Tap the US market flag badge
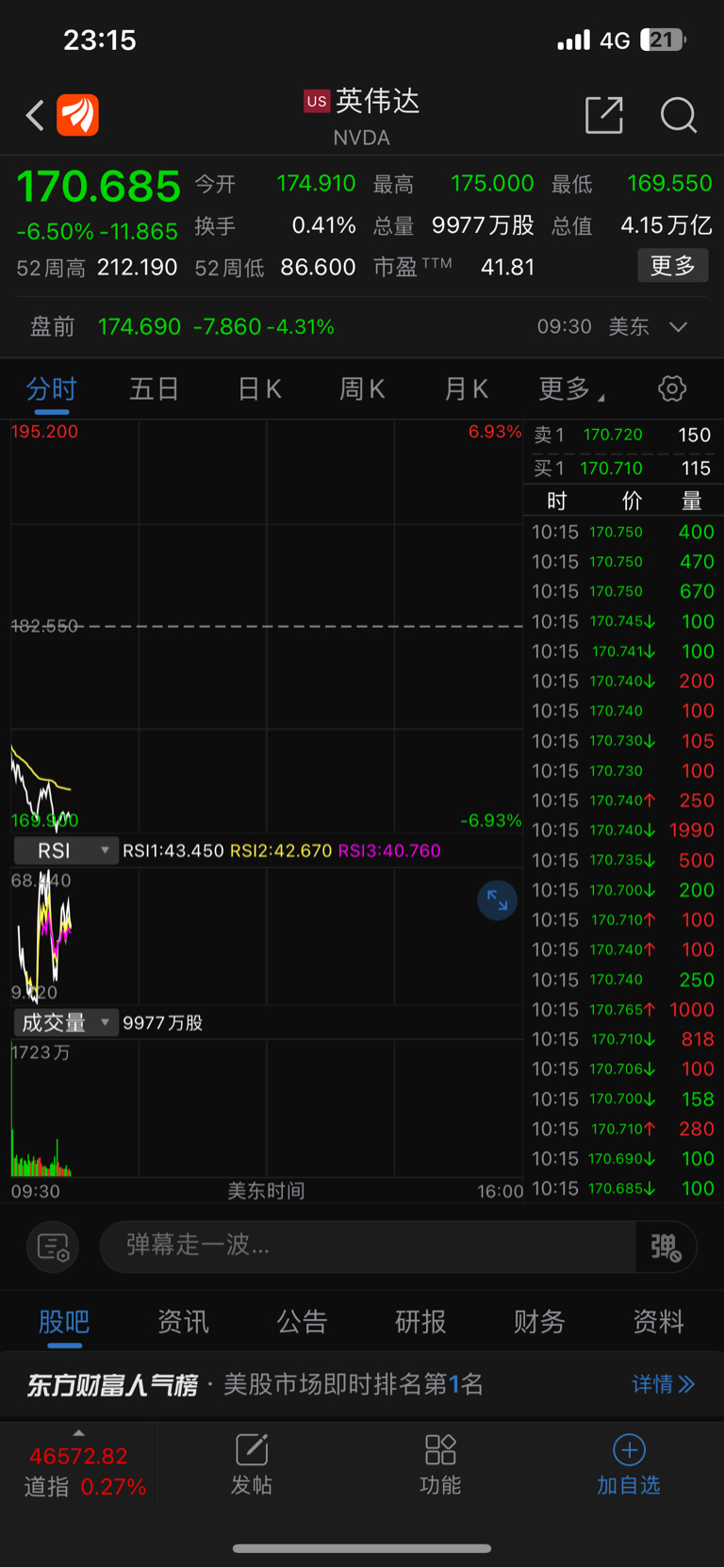The height and width of the screenshot is (1568, 724). 317,101
